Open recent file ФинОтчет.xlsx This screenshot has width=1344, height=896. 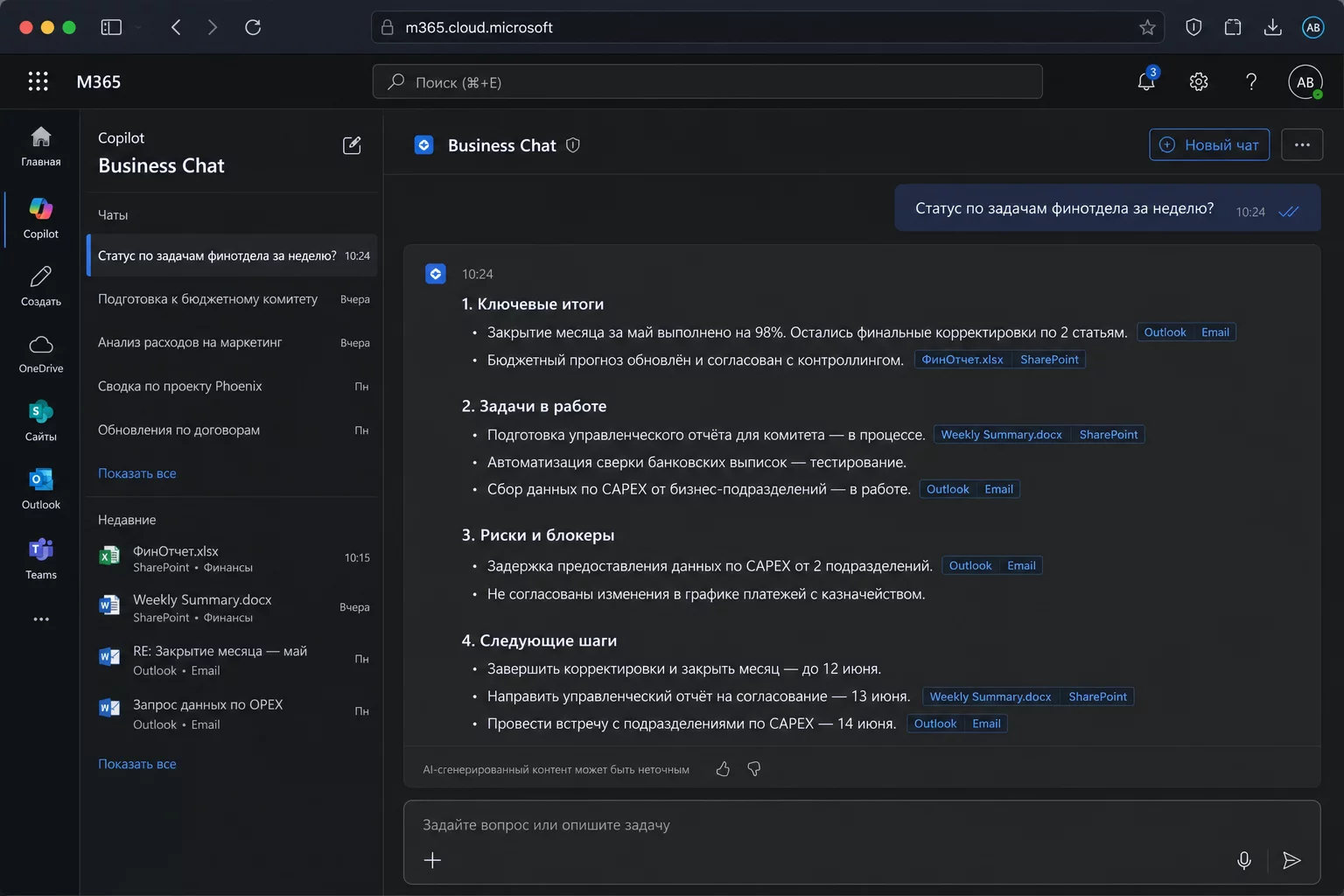pyautogui.click(x=233, y=558)
